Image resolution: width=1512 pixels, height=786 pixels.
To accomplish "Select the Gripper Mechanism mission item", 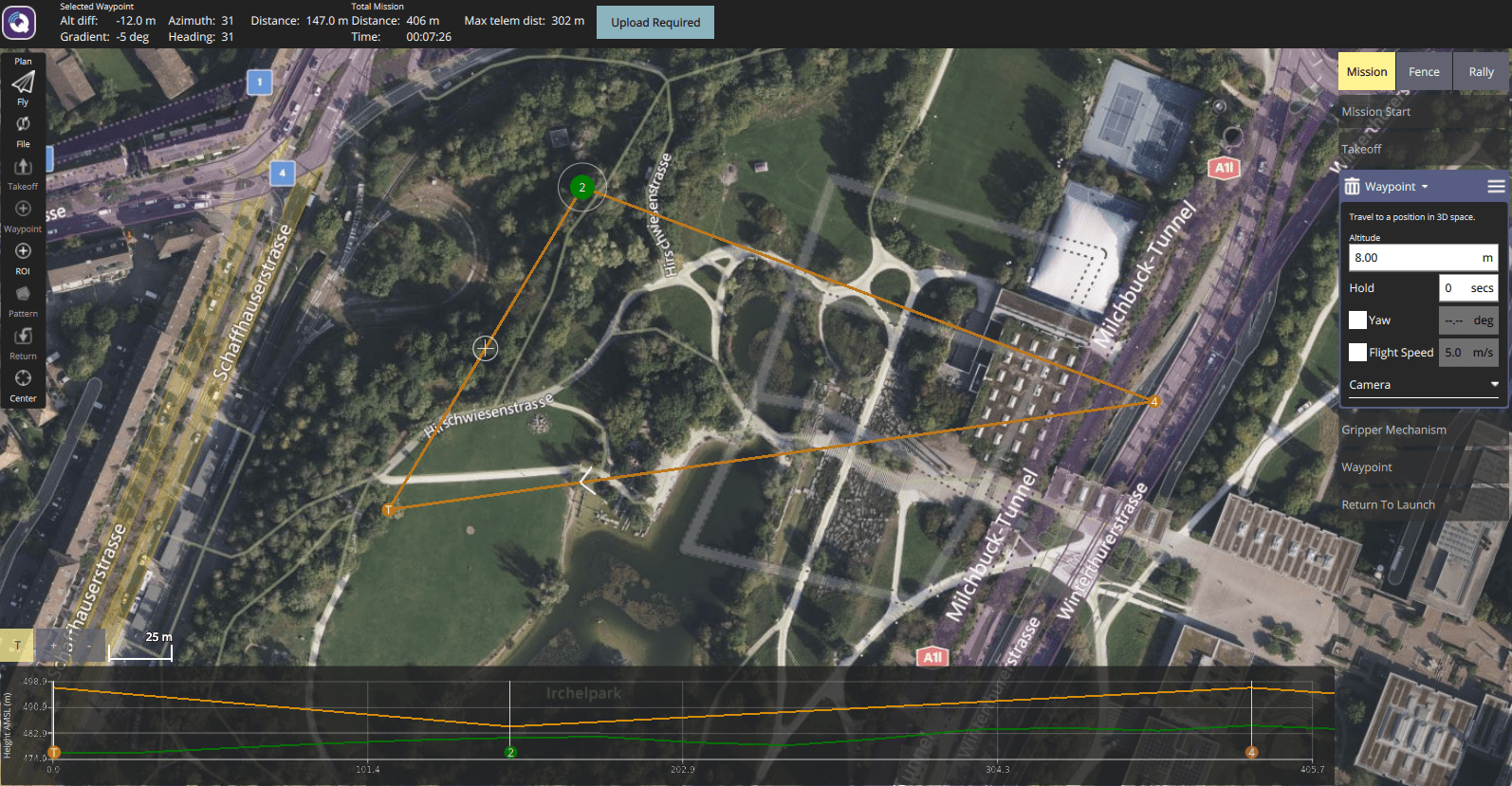I will [x=1393, y=430].
